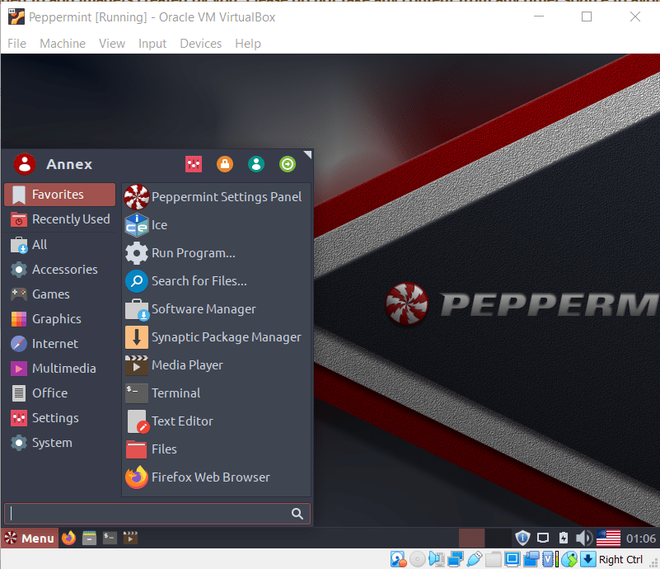
Task: Click media player launcher in panel
Action: (x=130, y=538)
